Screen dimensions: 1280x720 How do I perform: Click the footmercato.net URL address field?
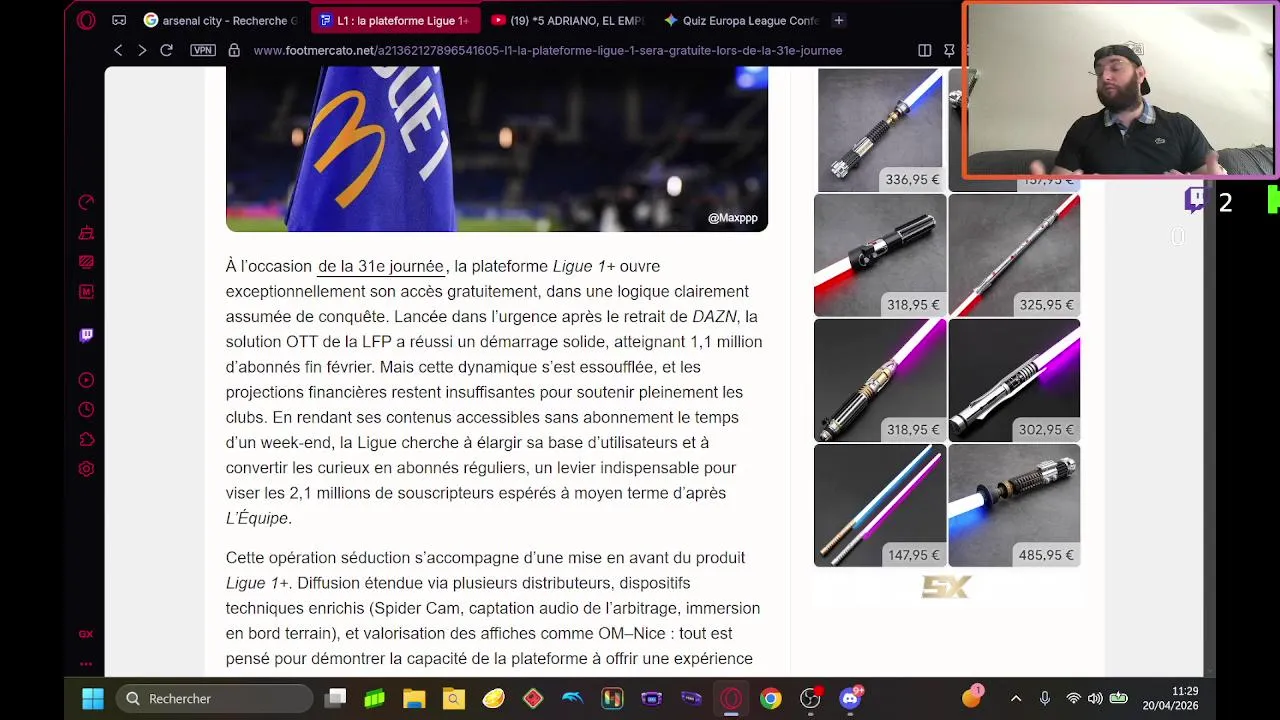tap(548, 50)
